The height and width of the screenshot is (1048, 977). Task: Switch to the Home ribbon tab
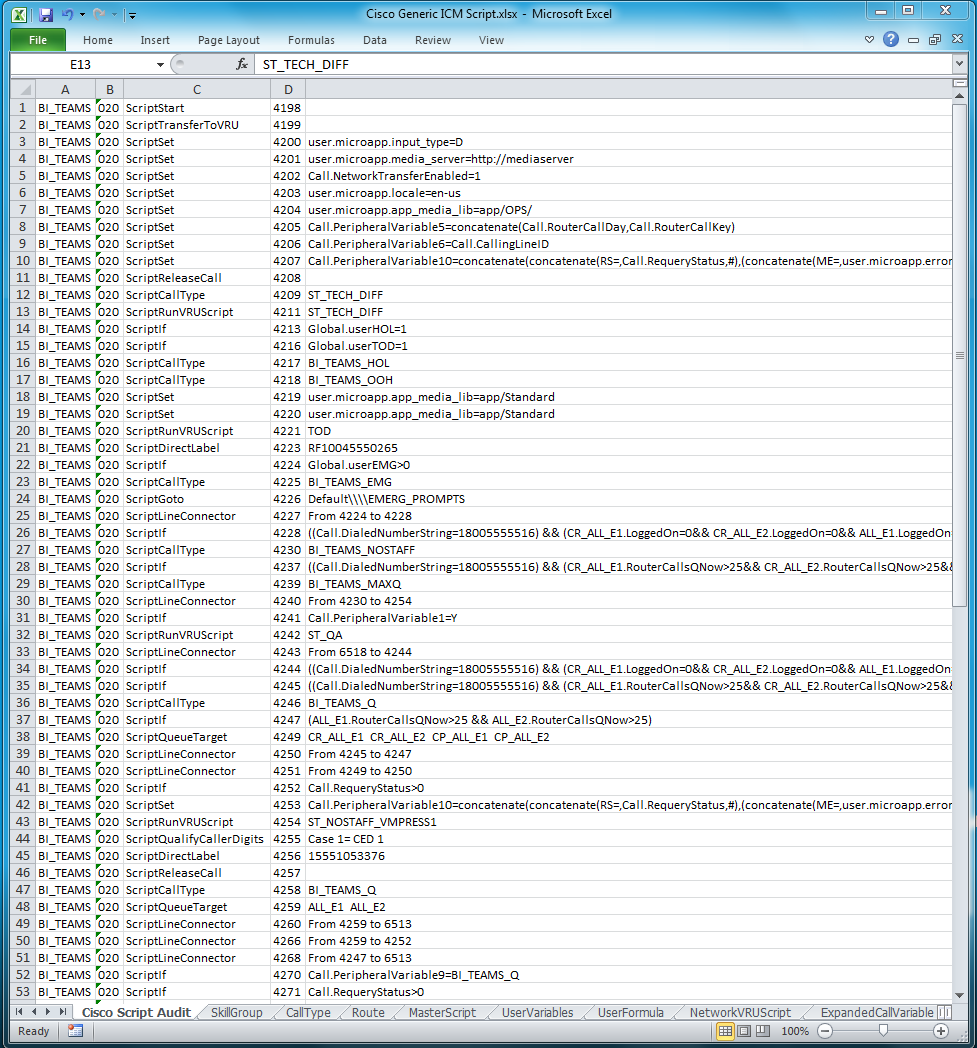tap(98, 40)
